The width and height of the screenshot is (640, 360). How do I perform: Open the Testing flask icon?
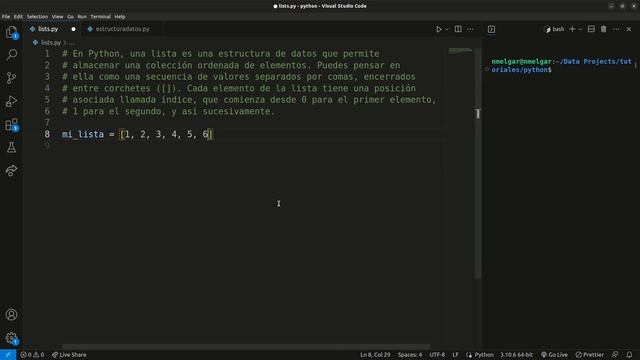[x=11, y=147]
